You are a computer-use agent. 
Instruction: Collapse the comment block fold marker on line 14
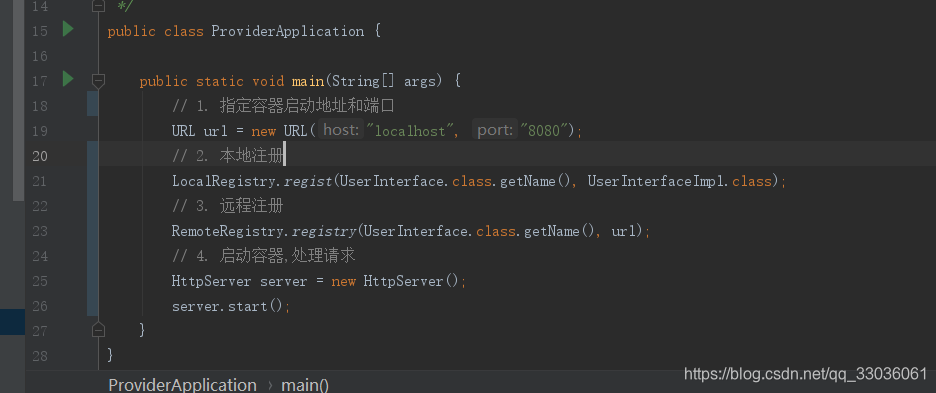pos(98,6)
